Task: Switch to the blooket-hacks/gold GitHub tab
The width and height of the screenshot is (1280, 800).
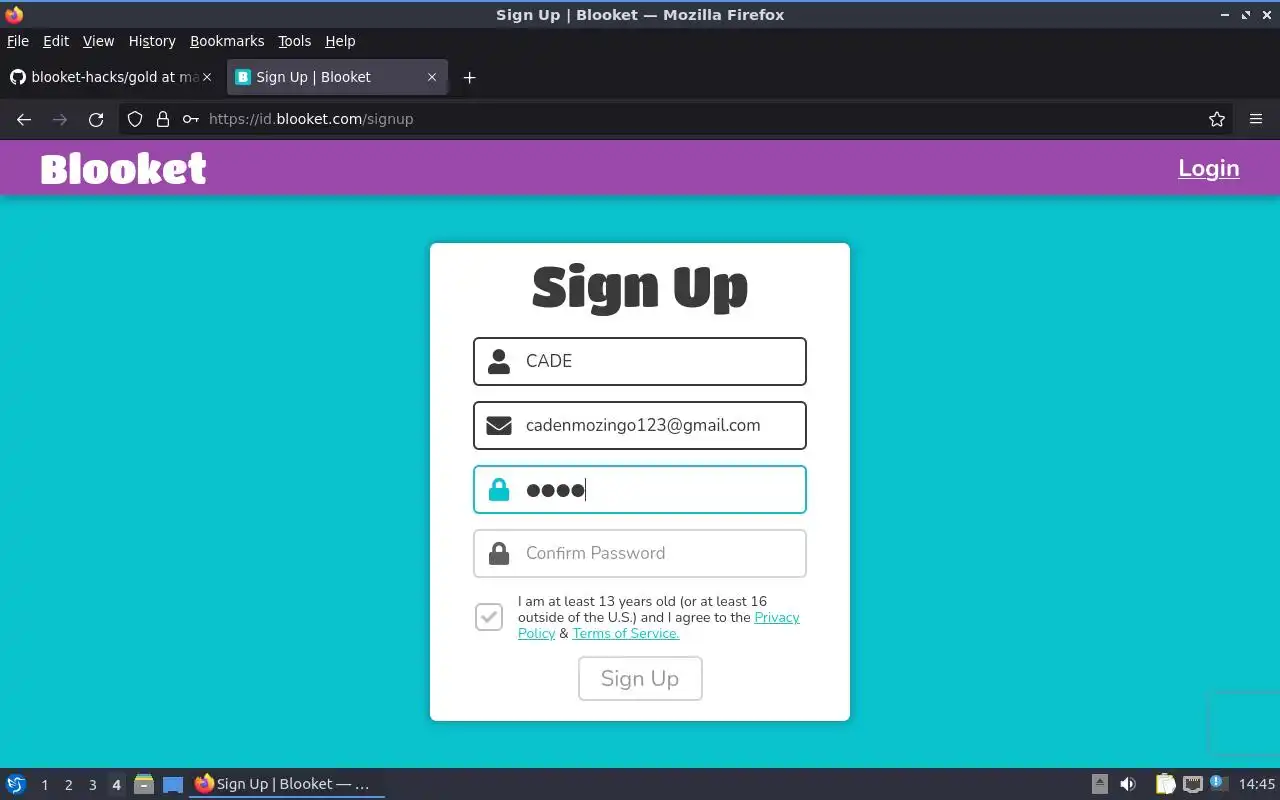Action: (111, 77)
